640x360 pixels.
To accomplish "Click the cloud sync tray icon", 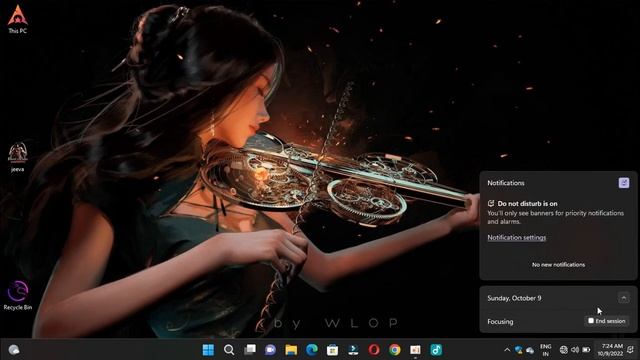I will point(530,350).
